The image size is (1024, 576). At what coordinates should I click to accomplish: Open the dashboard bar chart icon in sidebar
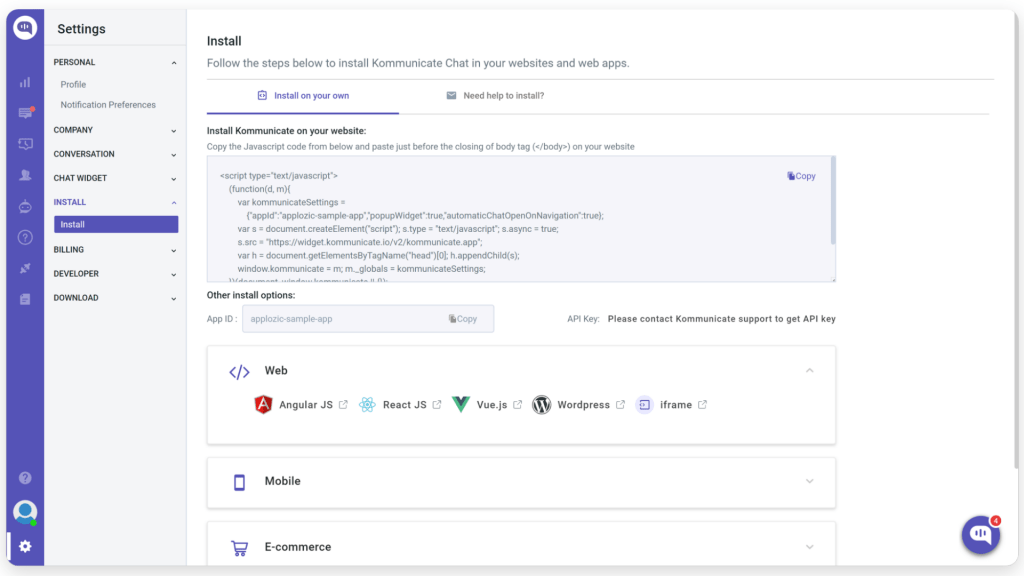[x=25, y=82]
